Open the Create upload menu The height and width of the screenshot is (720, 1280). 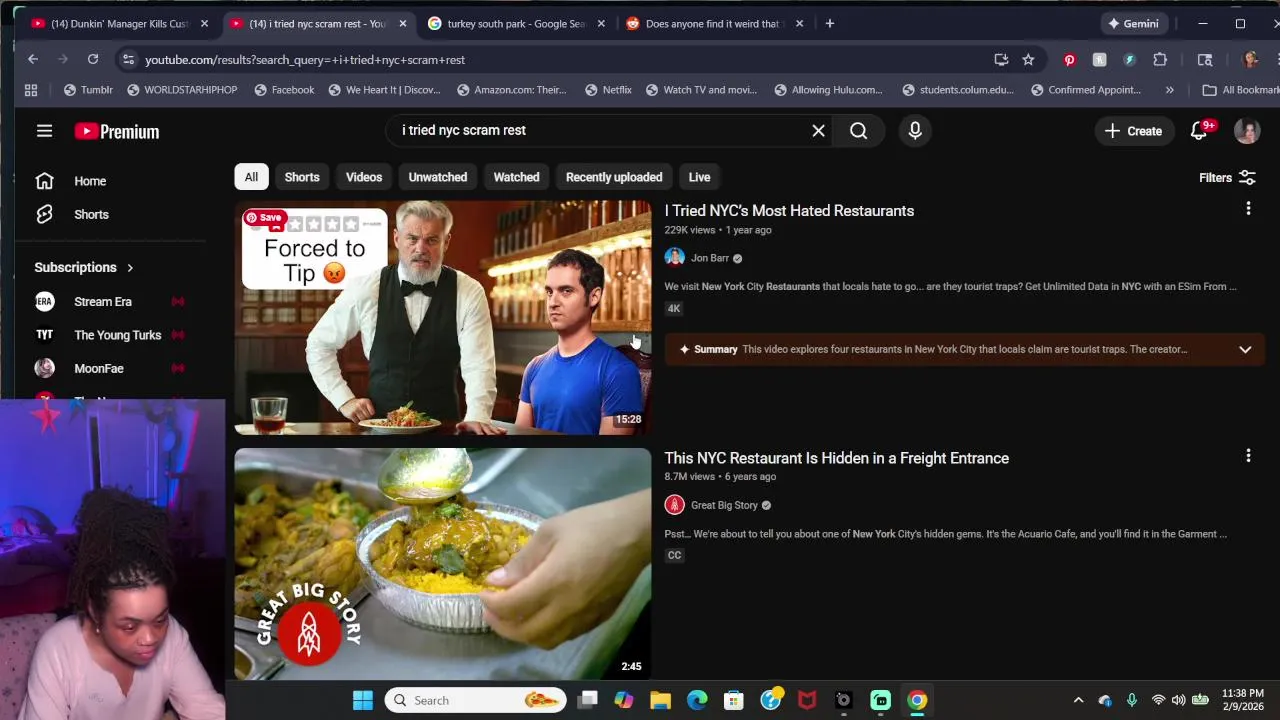(x=1133, y=131)
